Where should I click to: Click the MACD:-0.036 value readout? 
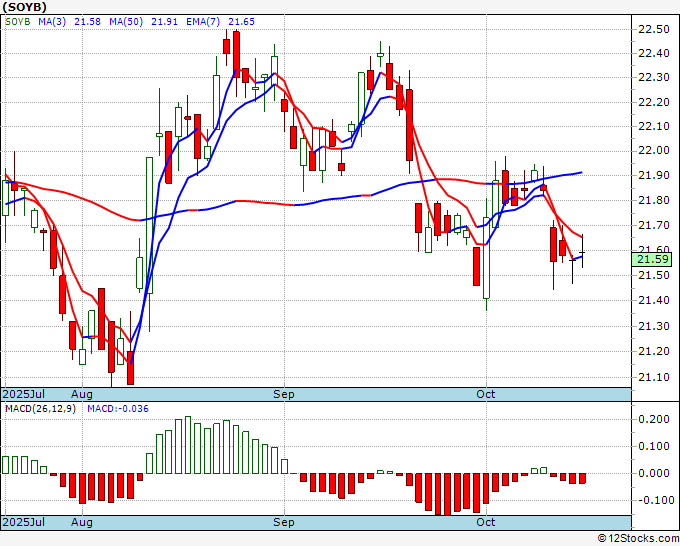click(x=118, y=409)
